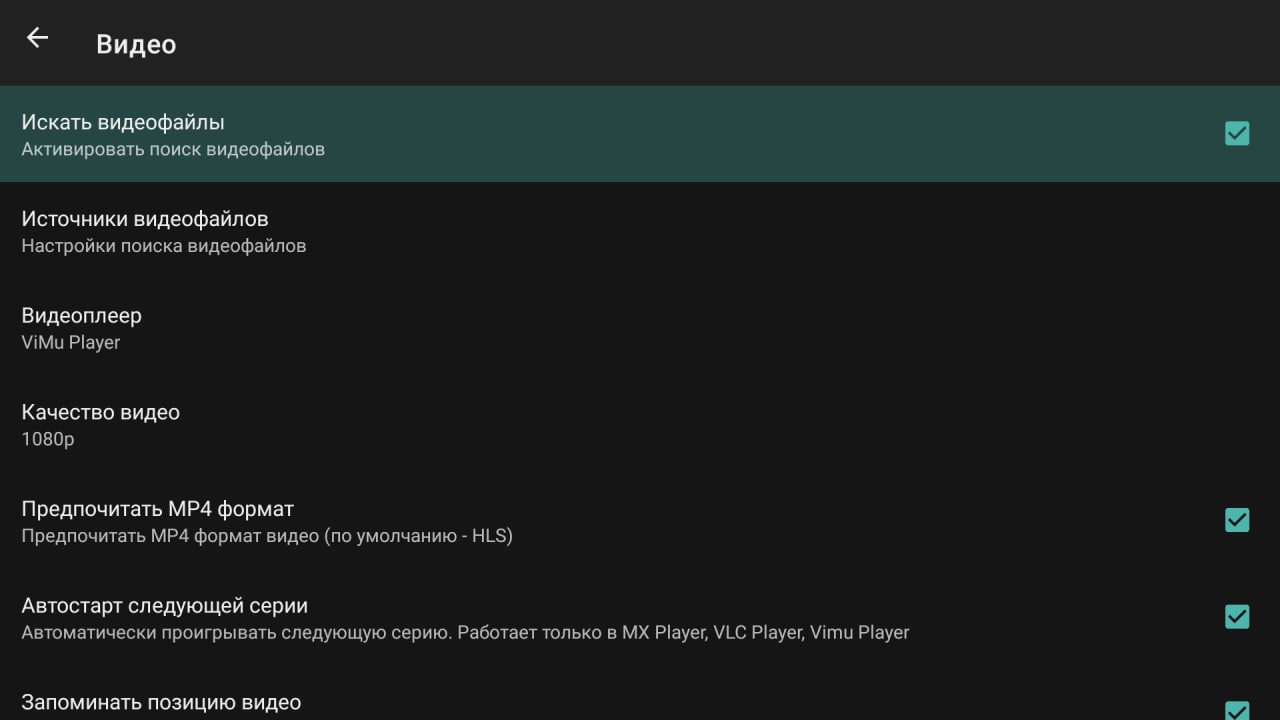The image size is (1280, 720).
Task: Click the "Видео" header title
Action: point(136,45)
